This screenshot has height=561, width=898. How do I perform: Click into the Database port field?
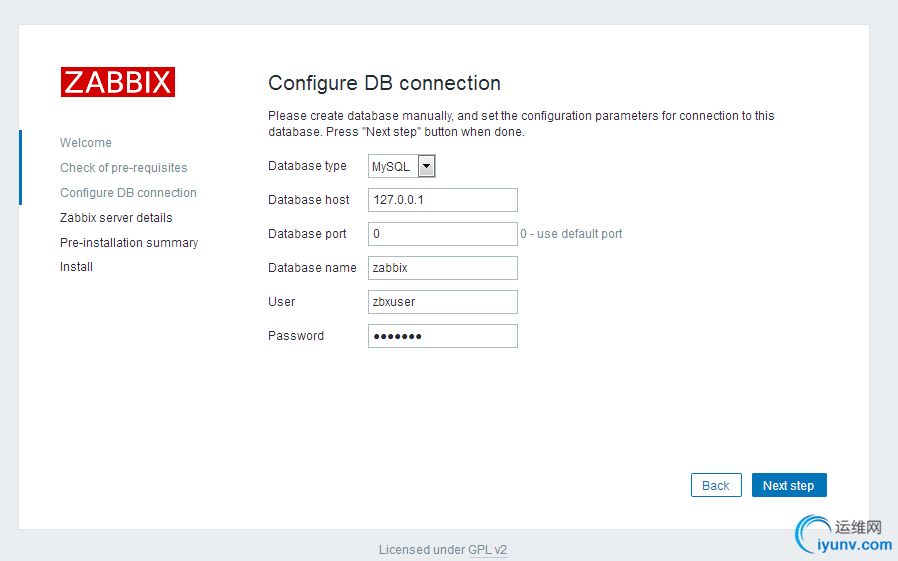pyautogui.click(x=443, y=234)
